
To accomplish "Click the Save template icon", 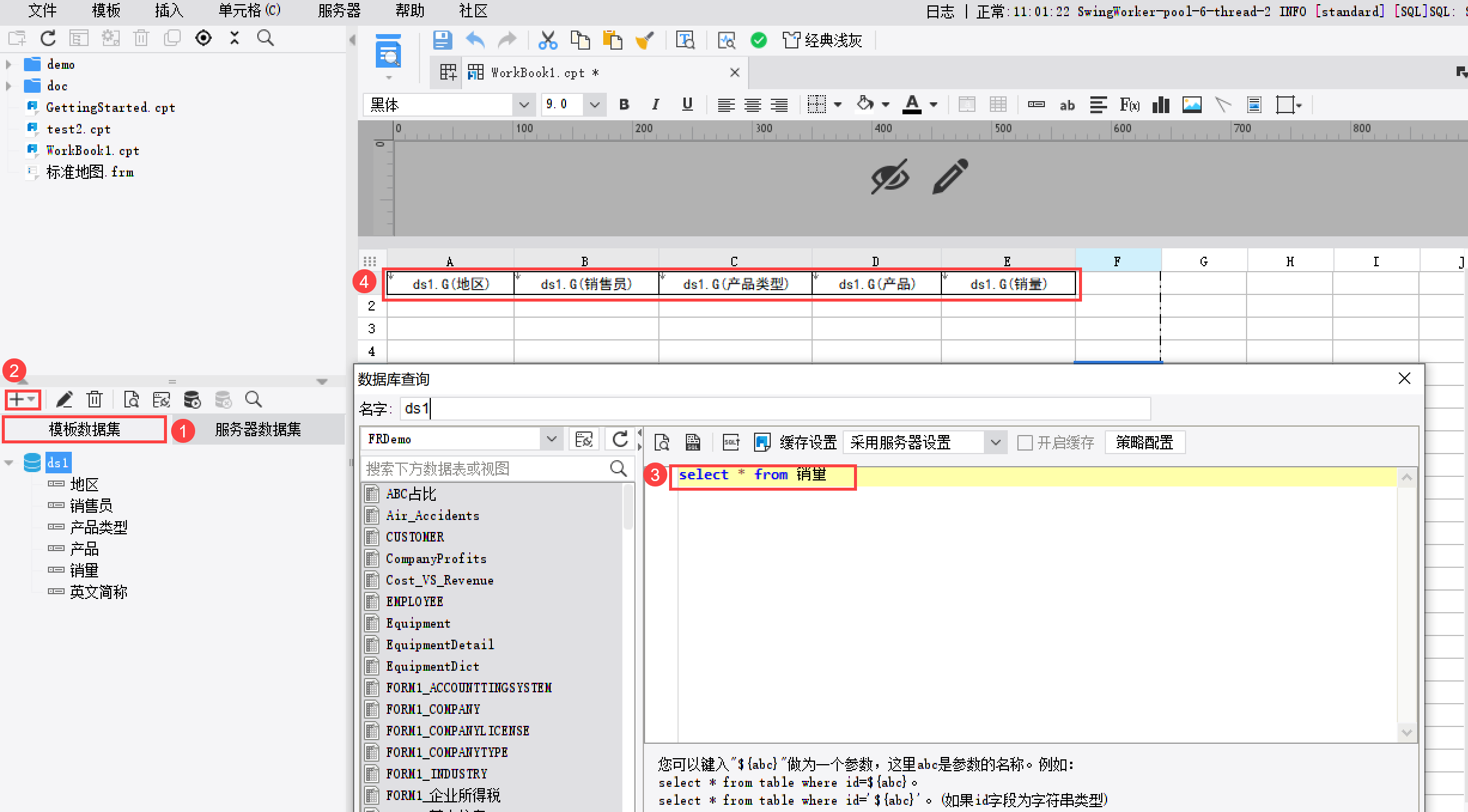I will point(442,40).
